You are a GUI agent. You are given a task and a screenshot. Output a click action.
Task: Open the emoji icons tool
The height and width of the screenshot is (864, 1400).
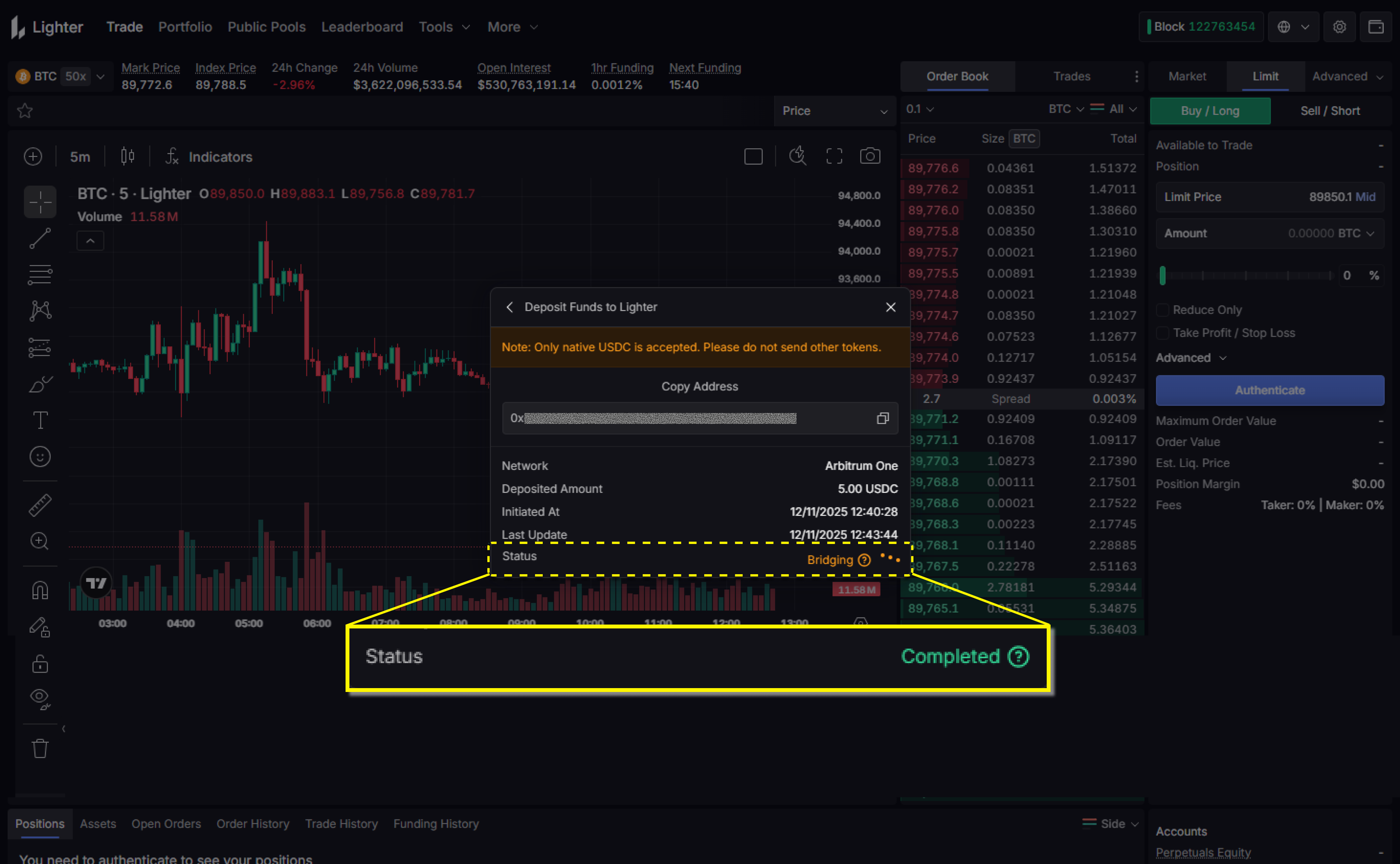(x=40, y=456)
